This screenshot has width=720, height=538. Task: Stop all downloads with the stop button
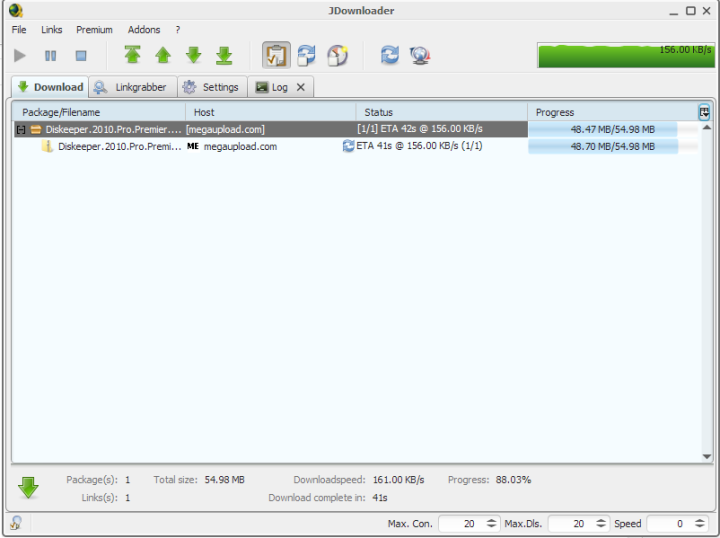click(x=81, y=56)
